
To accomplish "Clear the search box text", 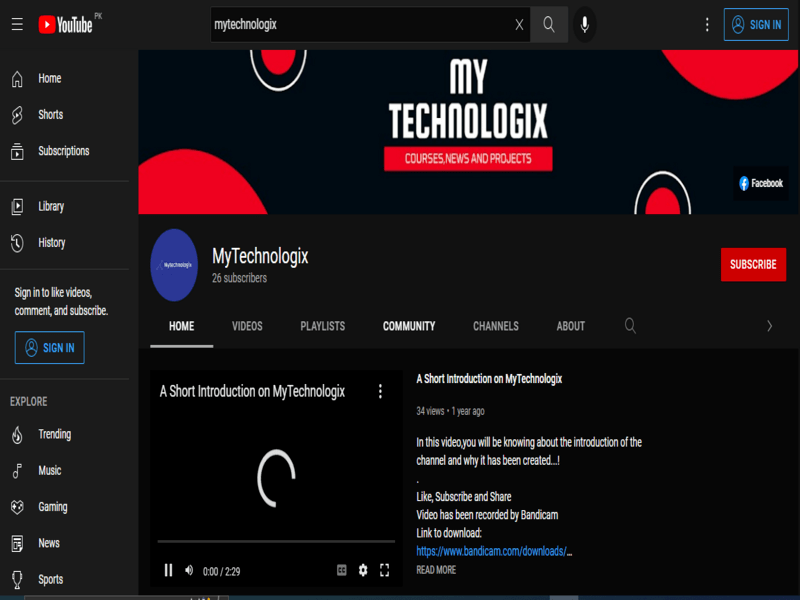I will pos(519,25).
